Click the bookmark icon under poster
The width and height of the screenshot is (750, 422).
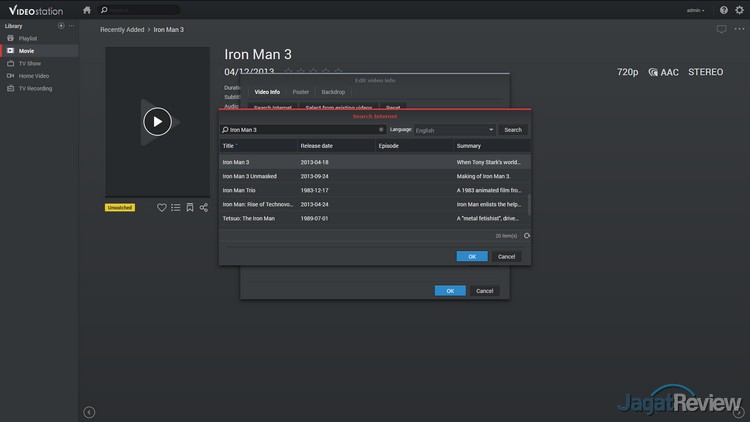point(190,208)
